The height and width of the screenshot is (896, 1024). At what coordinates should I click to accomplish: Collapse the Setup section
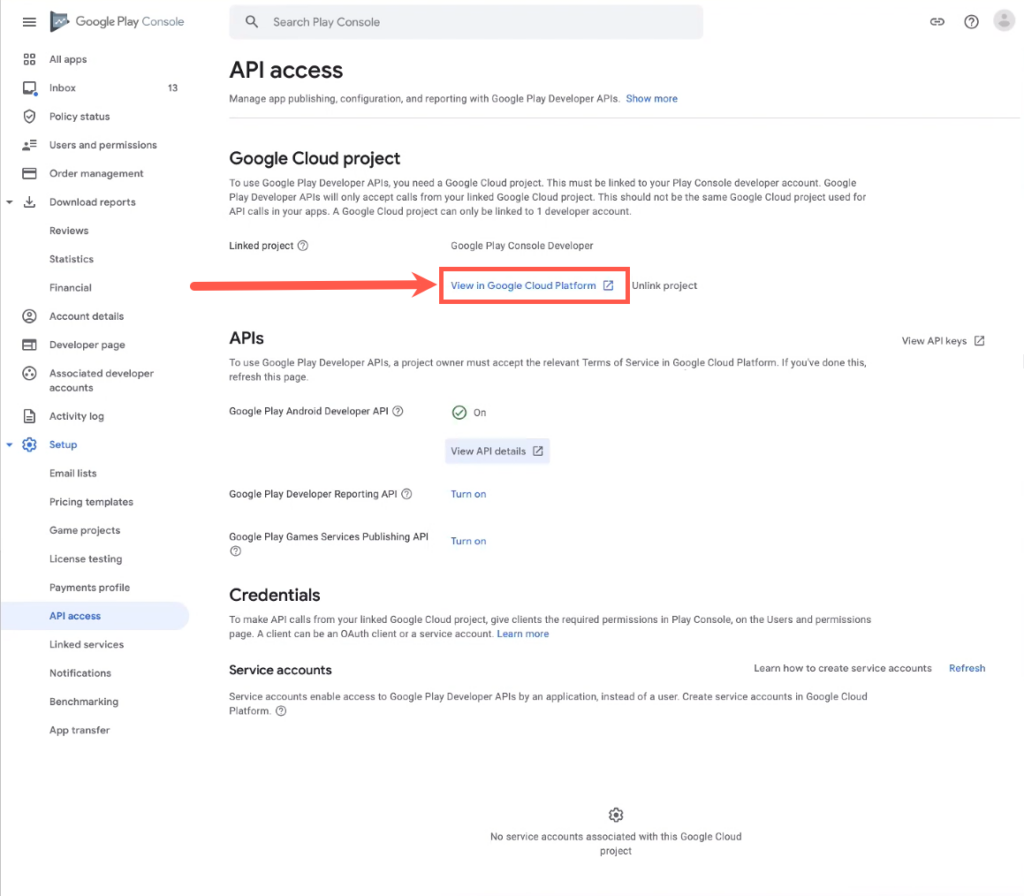(10, 444)
